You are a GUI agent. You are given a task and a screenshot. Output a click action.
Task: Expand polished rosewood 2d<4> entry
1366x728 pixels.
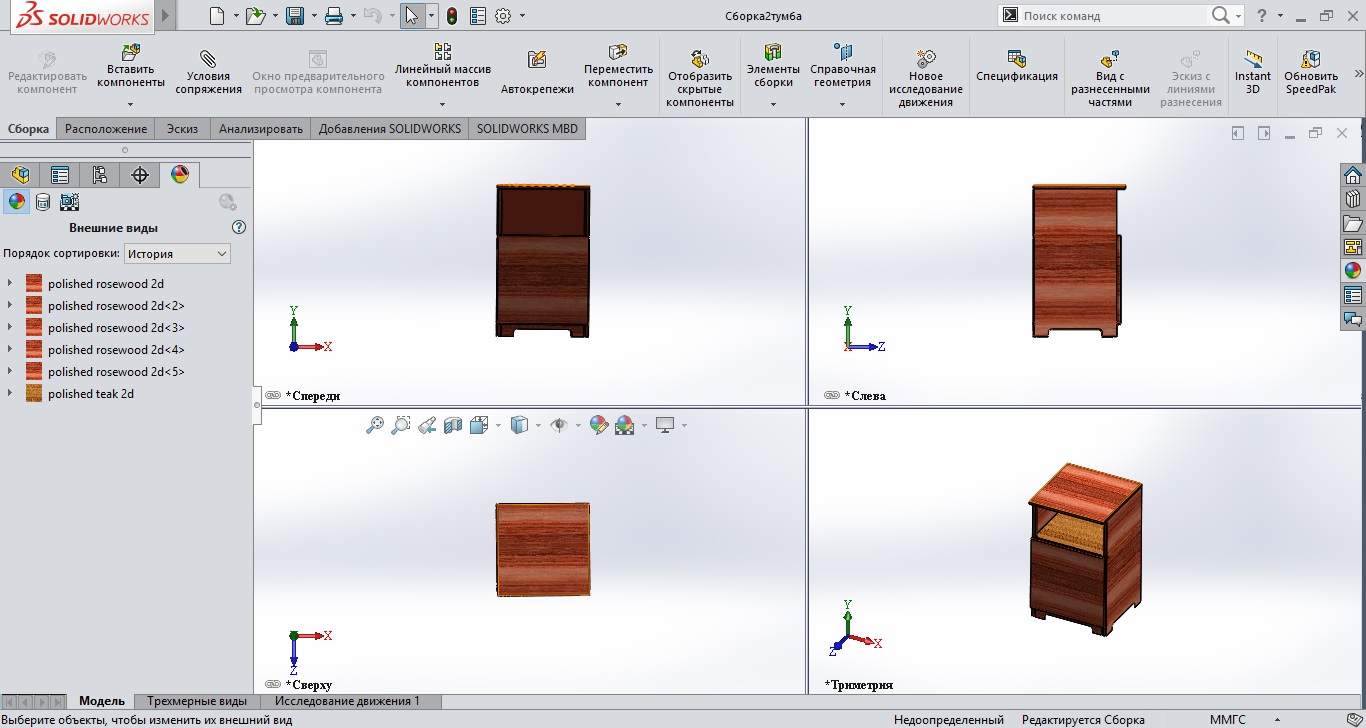click(x=10, y=350)
